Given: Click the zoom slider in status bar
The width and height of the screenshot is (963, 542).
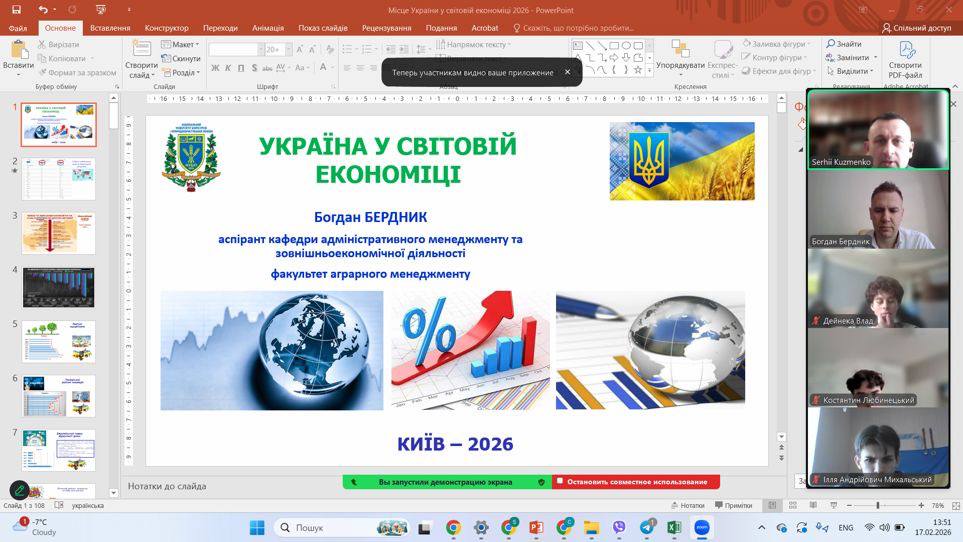Looking at the screenshot, I should [x=884, y=505].
